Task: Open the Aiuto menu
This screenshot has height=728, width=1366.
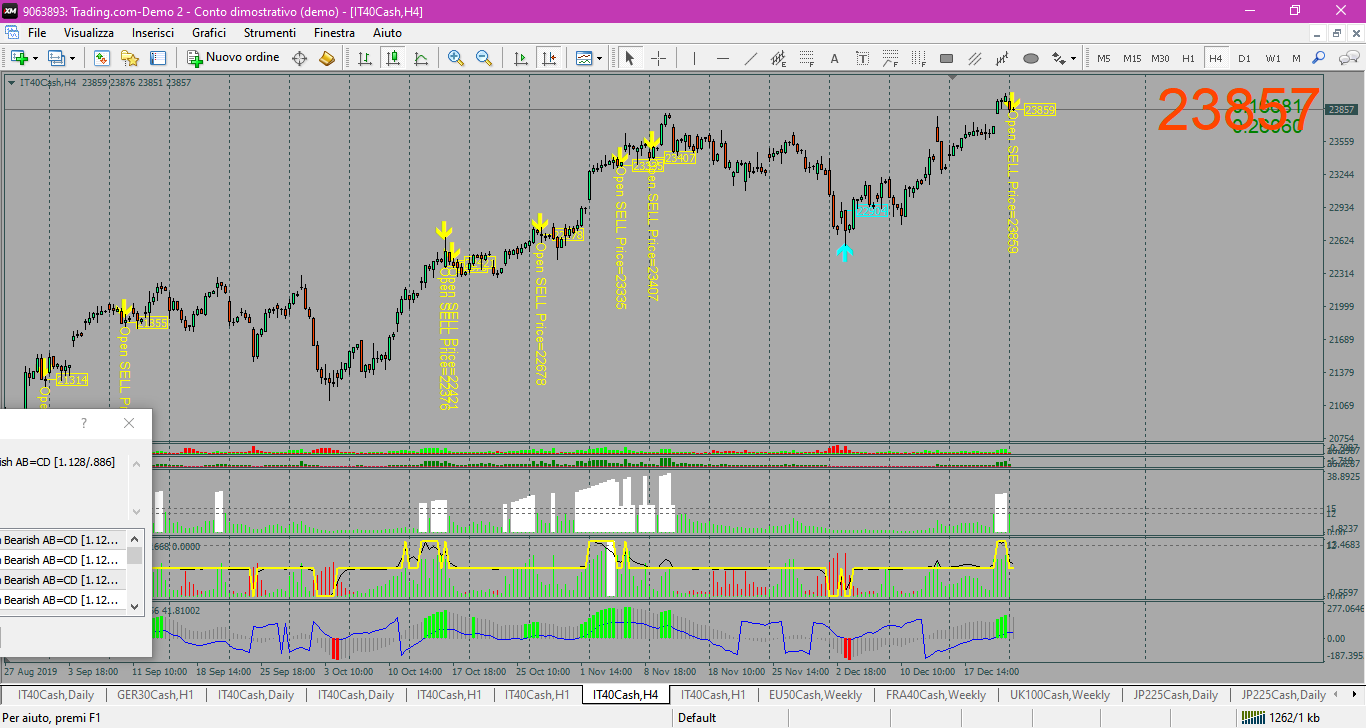Action: pos(387,33)
